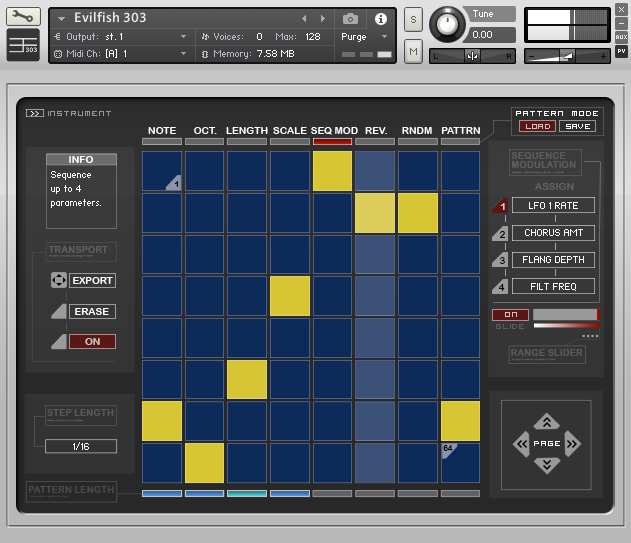Screen dimensions: 631x543
Task: Click the page up double-chevron arrow
Action: [546, 421]
